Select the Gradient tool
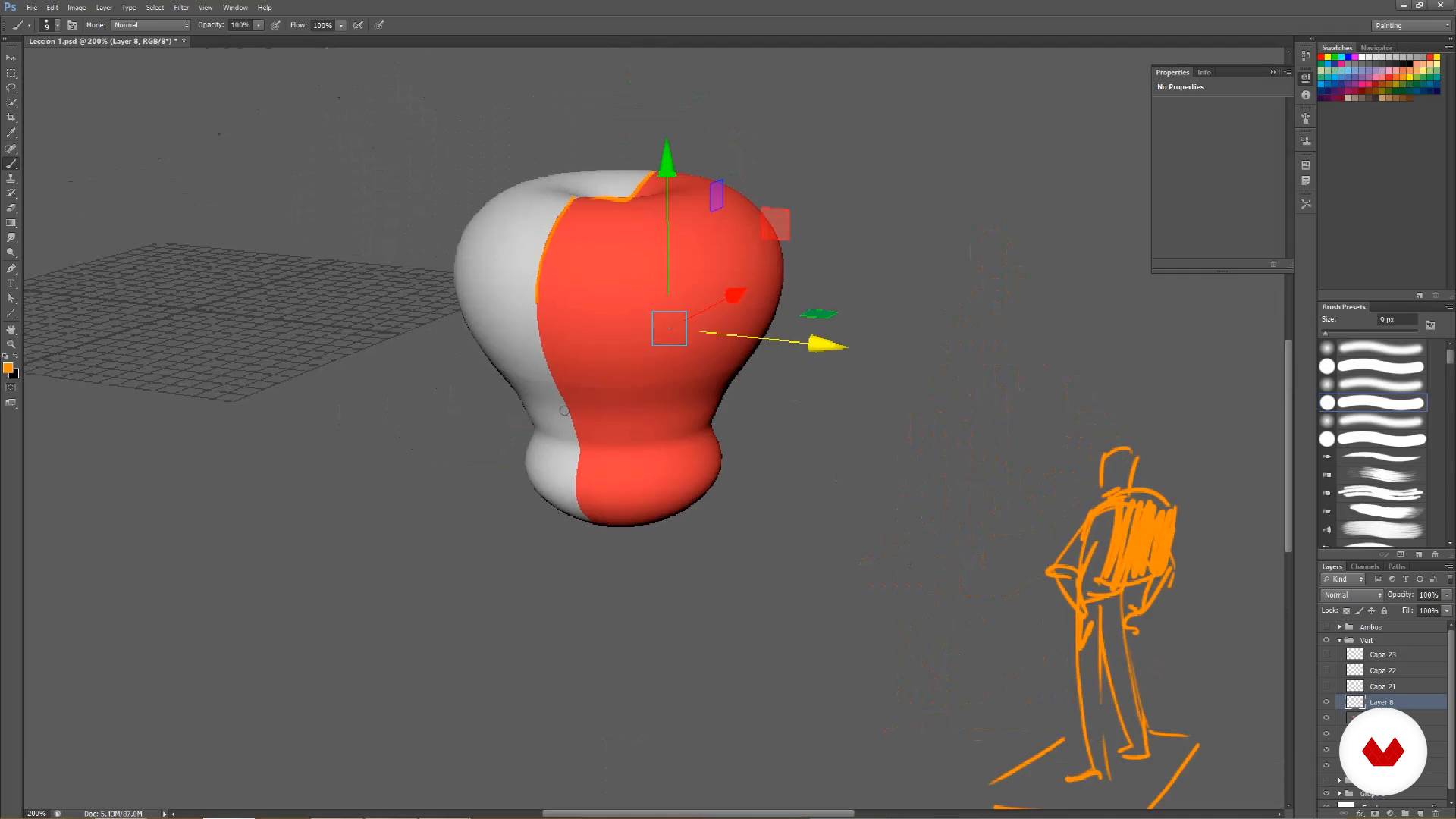Image resolution: width=1456 pixels, height=819 pixels. pyautogui.click(x=11, y=224)
